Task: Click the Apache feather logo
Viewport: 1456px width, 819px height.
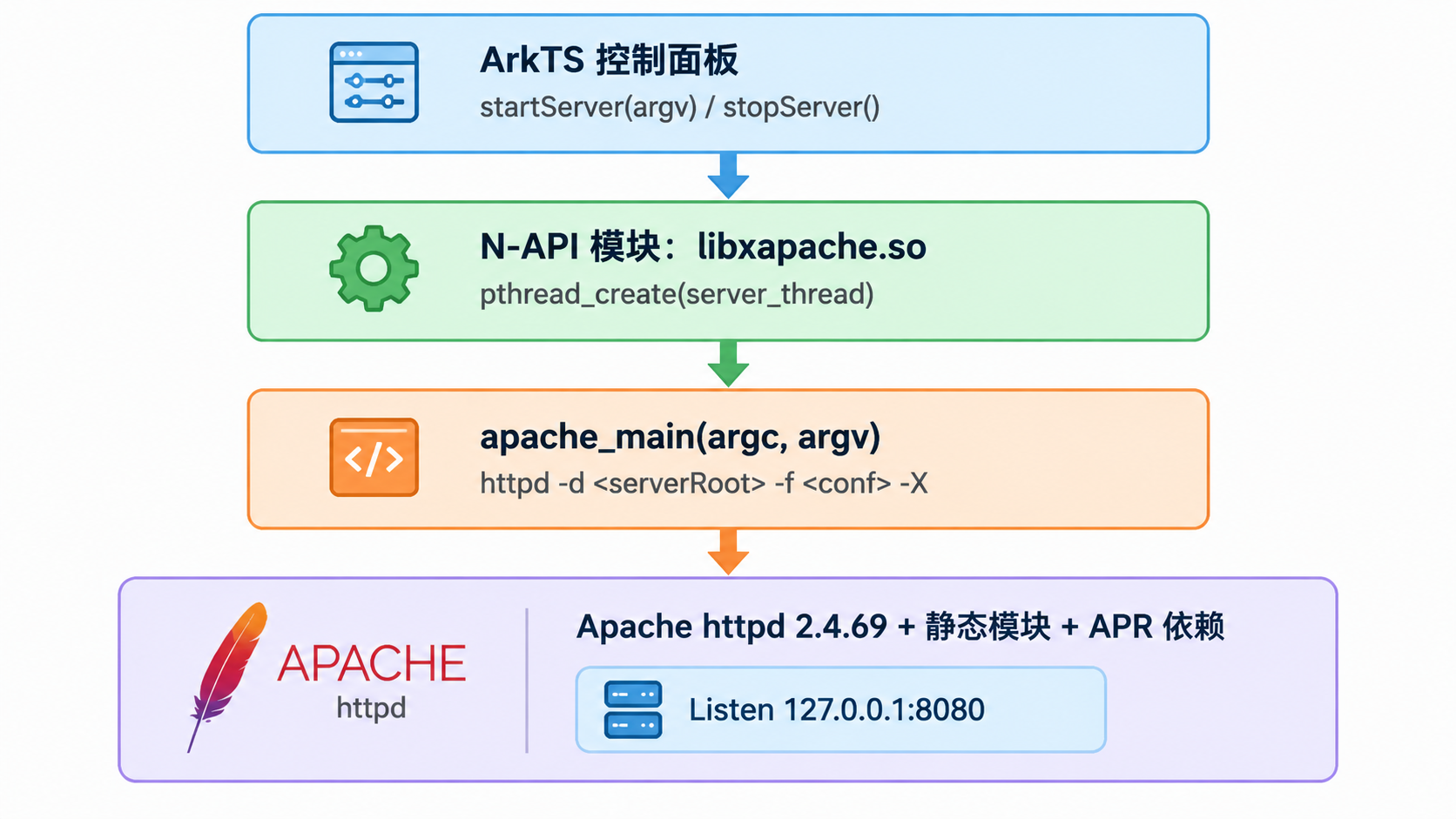Action: tap(227, 676)
